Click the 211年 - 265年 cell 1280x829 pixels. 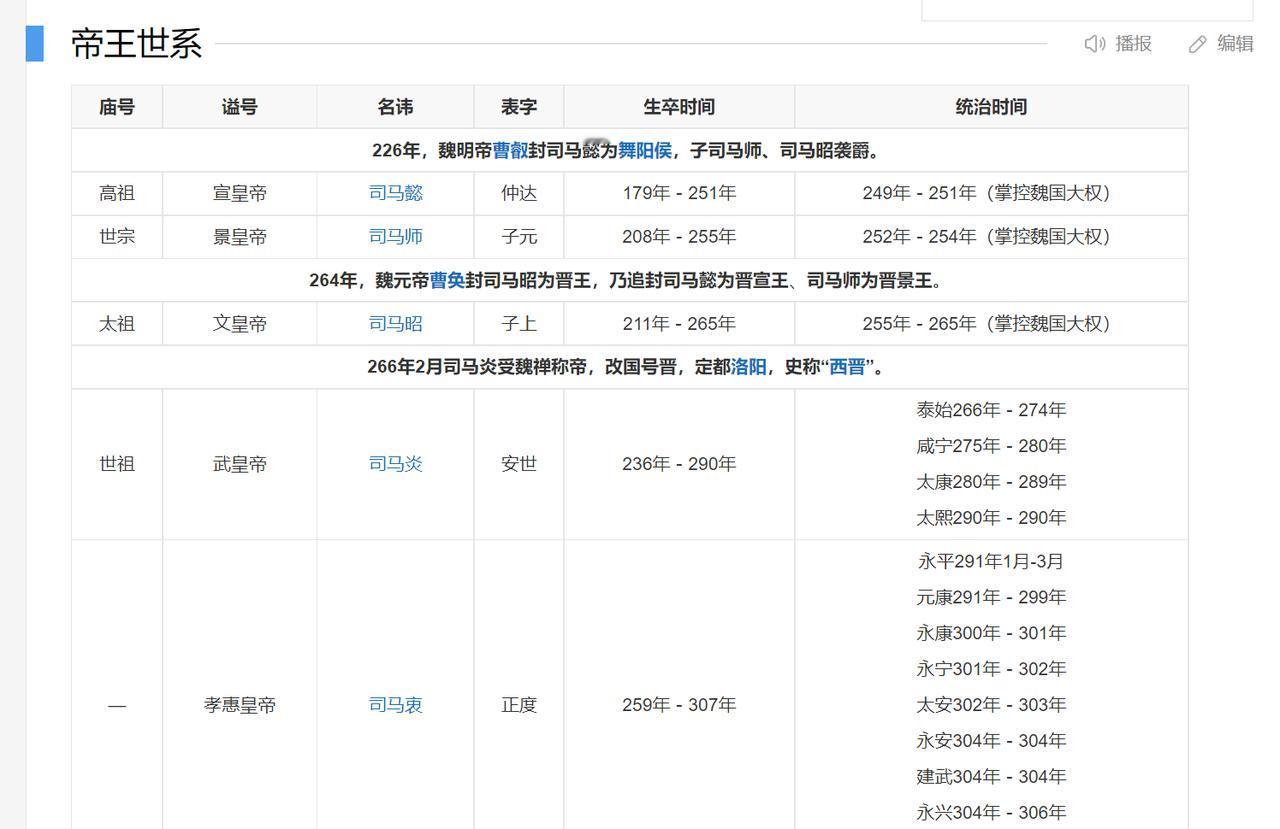coord(679,324)
